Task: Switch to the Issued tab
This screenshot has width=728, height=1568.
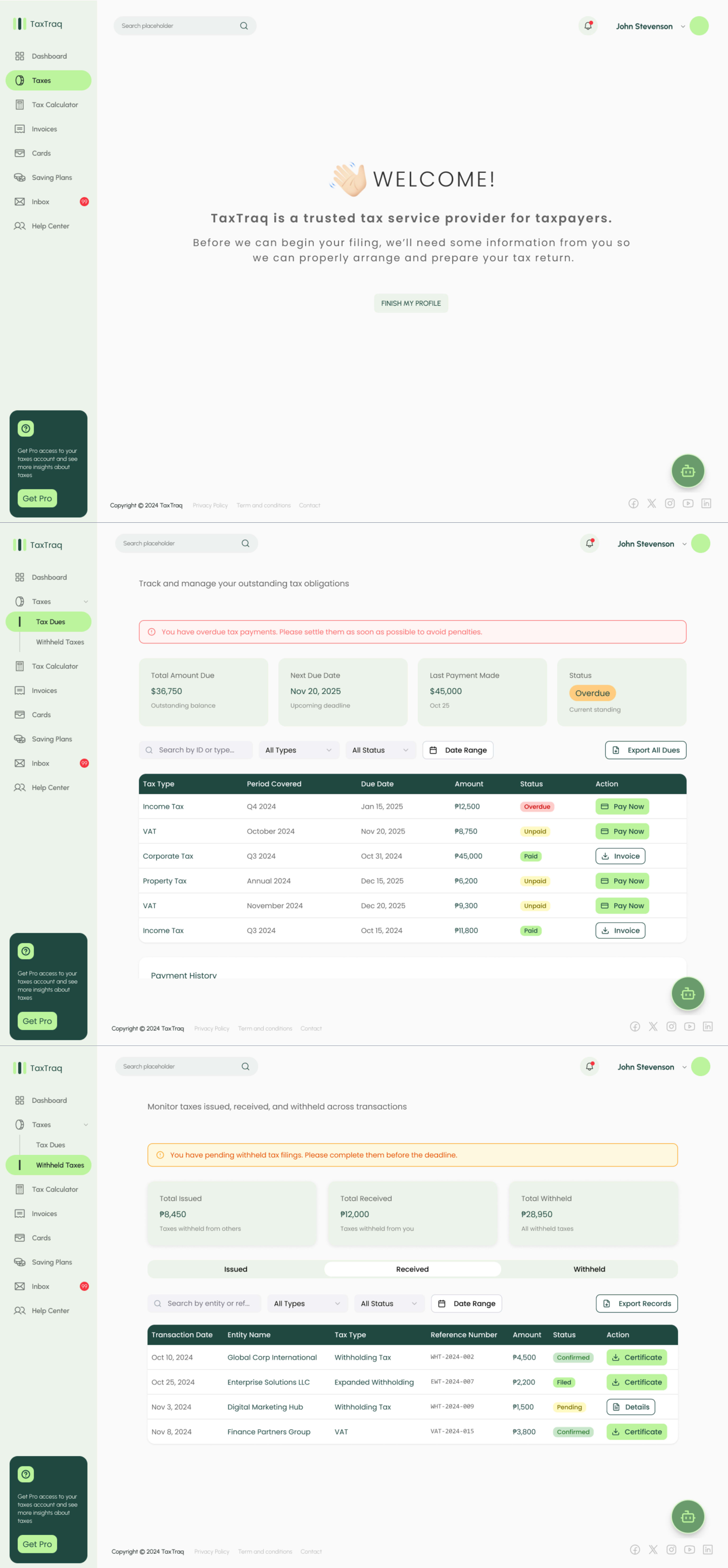Action: 235,1269
